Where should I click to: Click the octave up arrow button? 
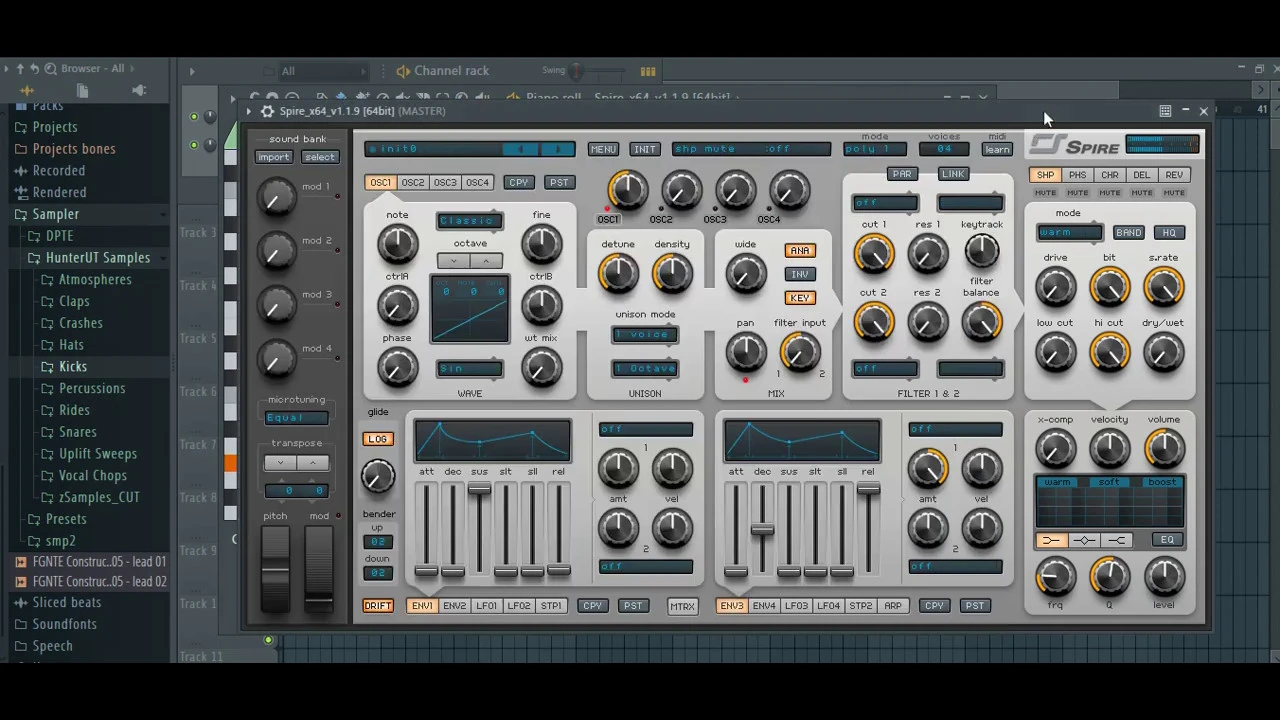coord(486,261)
